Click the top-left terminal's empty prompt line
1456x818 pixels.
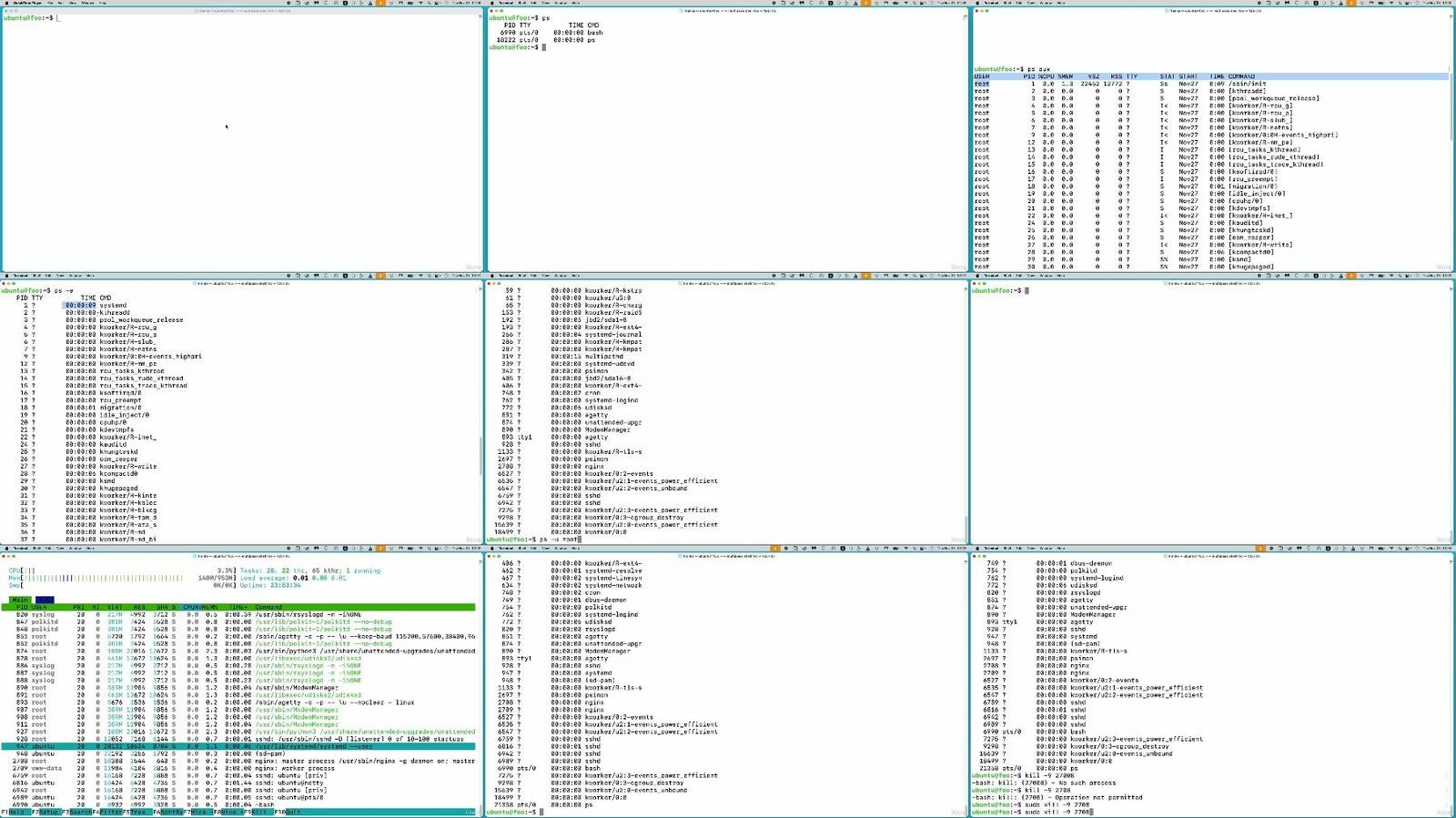(242, 18)
